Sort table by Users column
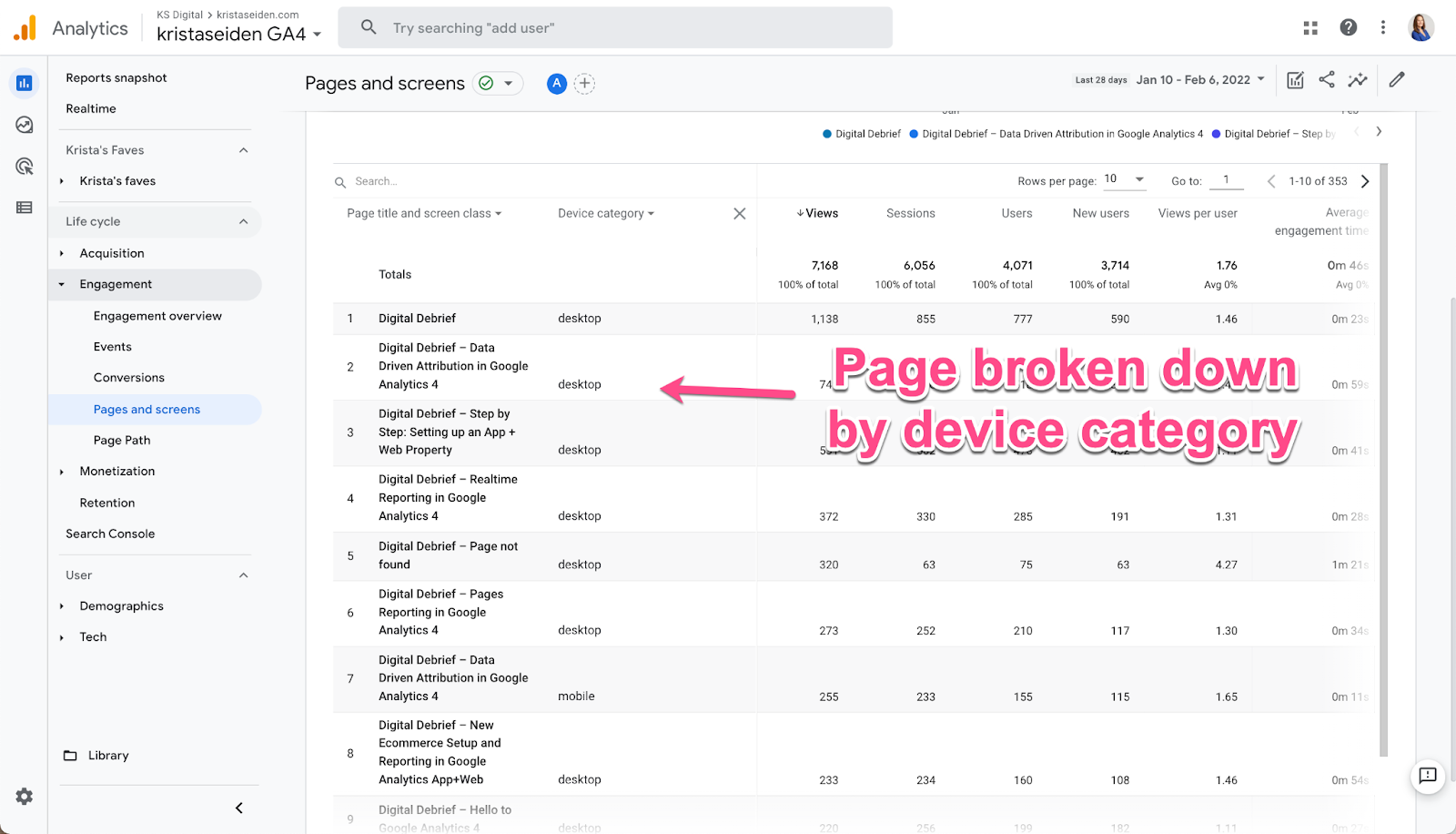Screen dimensions: 1456x834 (x=1017, y=214)
